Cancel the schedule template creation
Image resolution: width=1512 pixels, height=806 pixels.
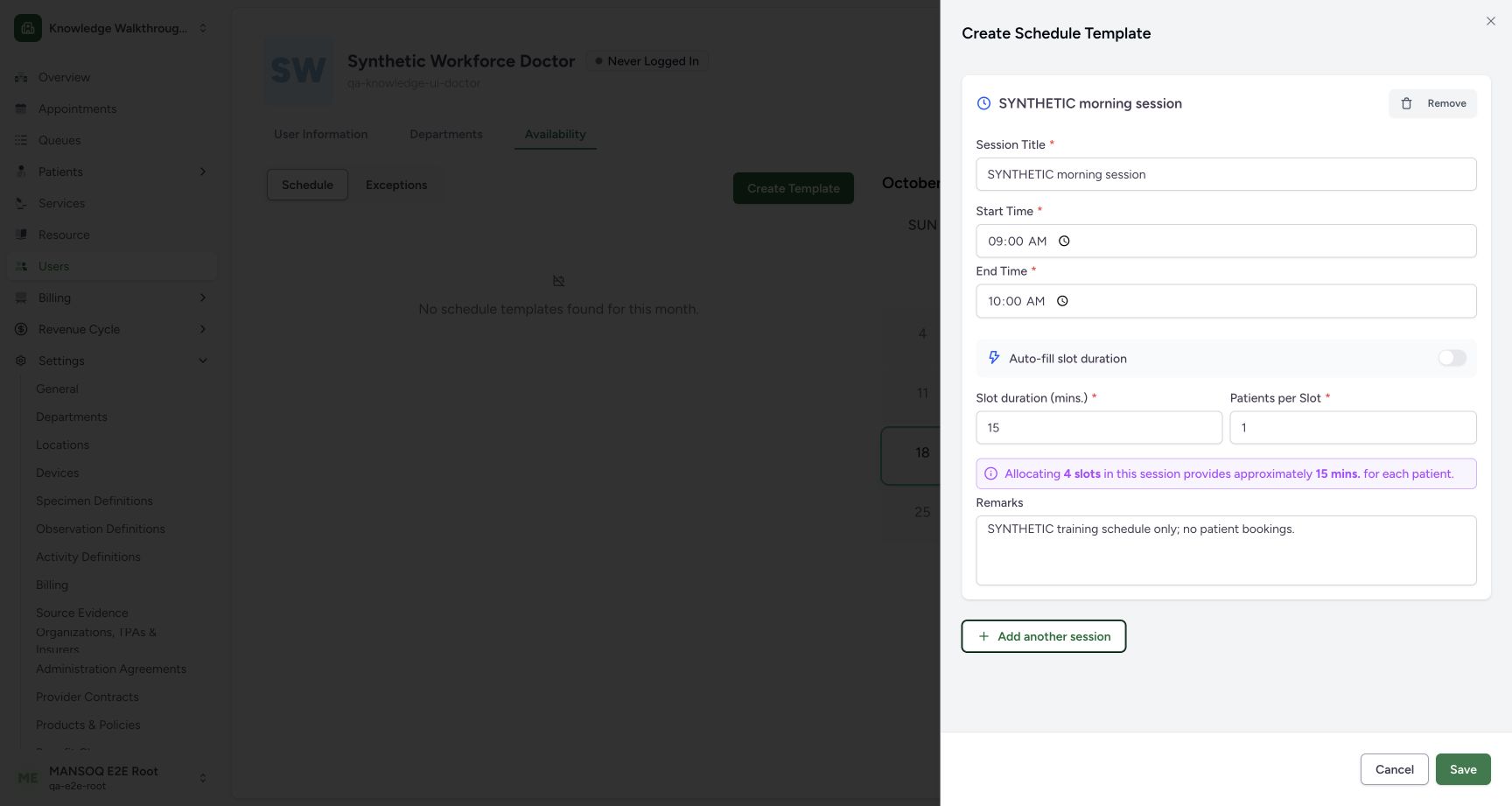(1395, 769)
